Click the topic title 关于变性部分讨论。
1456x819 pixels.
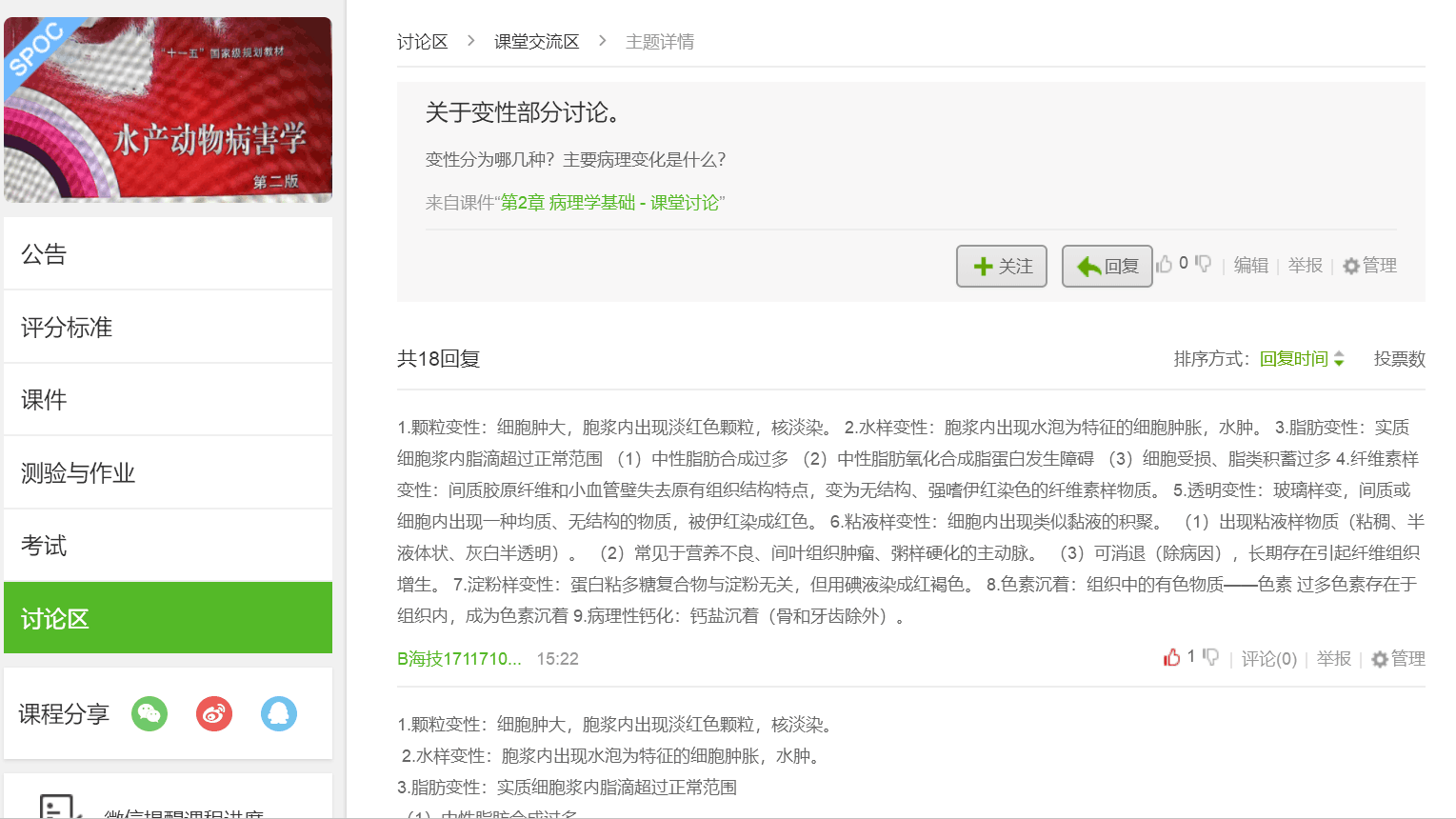point(525,112)
